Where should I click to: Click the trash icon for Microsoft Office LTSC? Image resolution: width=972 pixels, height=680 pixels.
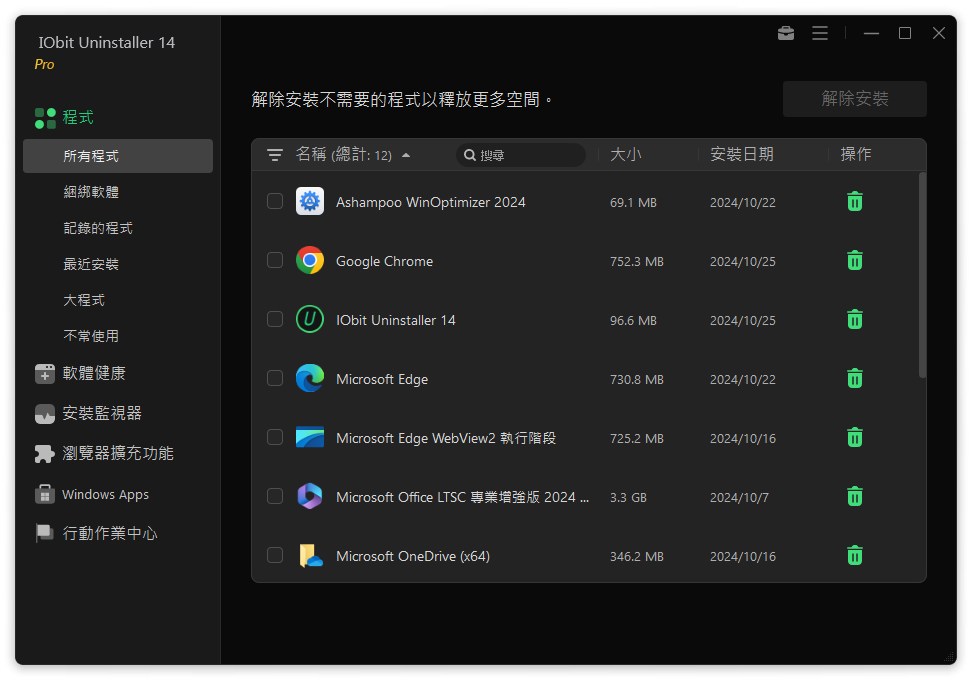coord(854,497)
